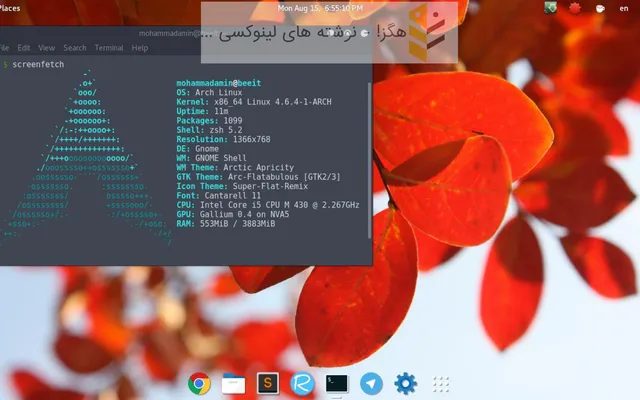Image resolution: width=640 pixels, height=400 pixels.
Task: Open the terminal File menu
Action: 4,48
